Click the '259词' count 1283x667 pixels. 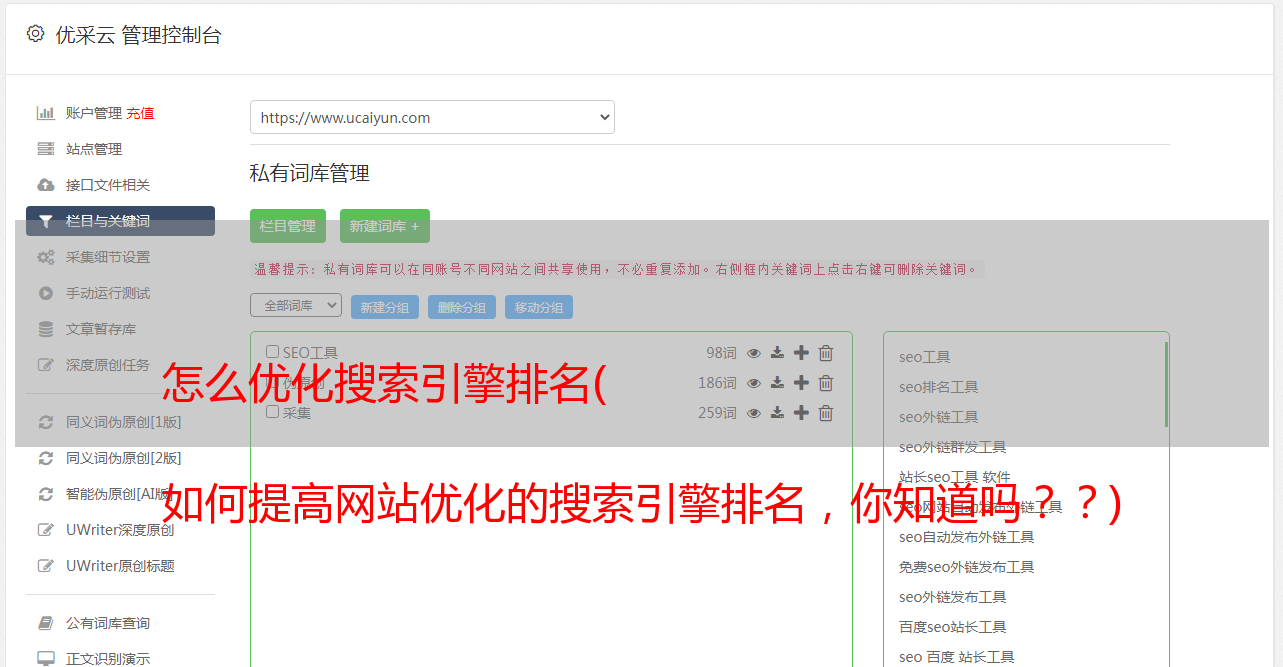717,413
